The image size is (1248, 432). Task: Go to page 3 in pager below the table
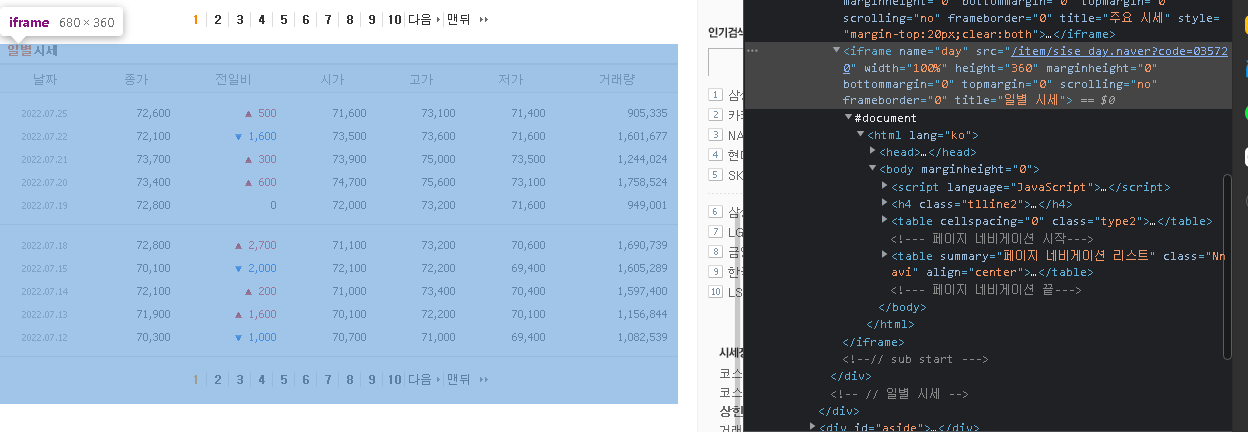coord(239,379)
